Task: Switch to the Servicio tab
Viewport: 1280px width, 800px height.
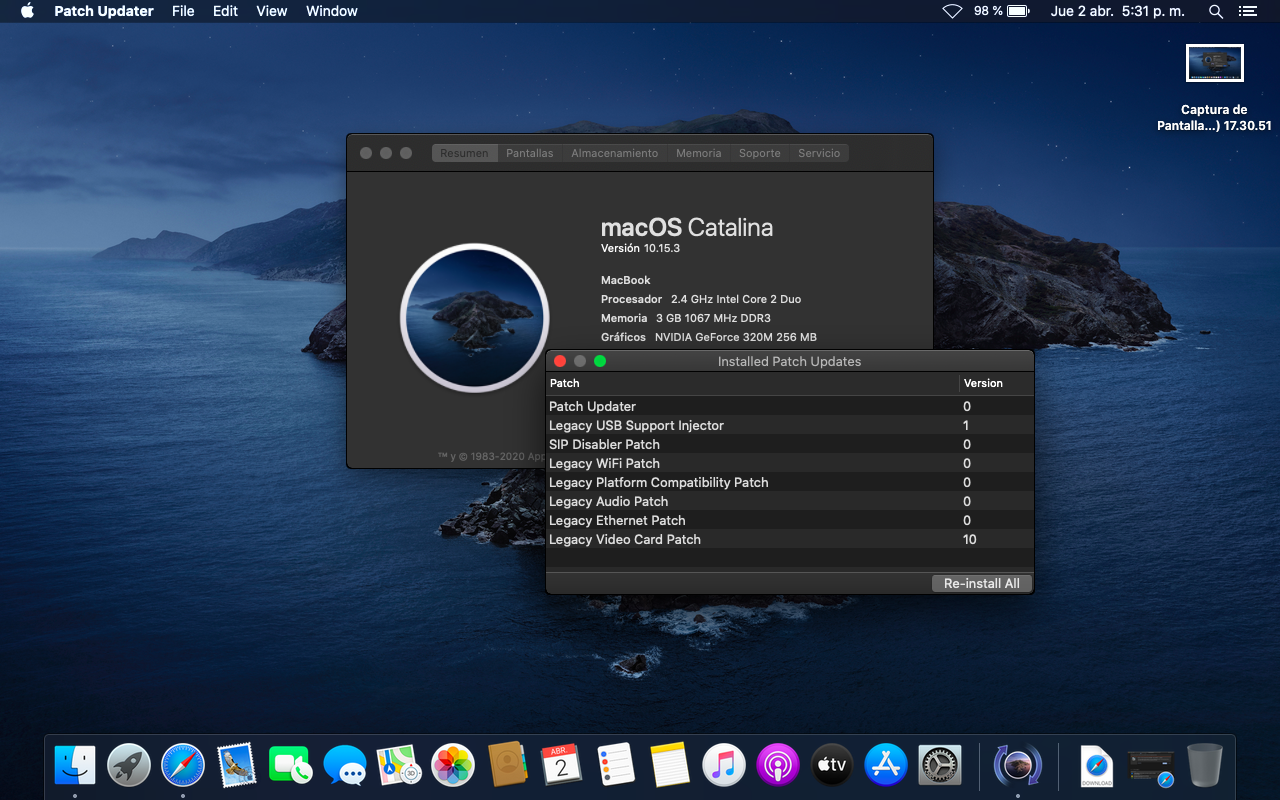Action: pyautogui.click(x=819, y=153)
